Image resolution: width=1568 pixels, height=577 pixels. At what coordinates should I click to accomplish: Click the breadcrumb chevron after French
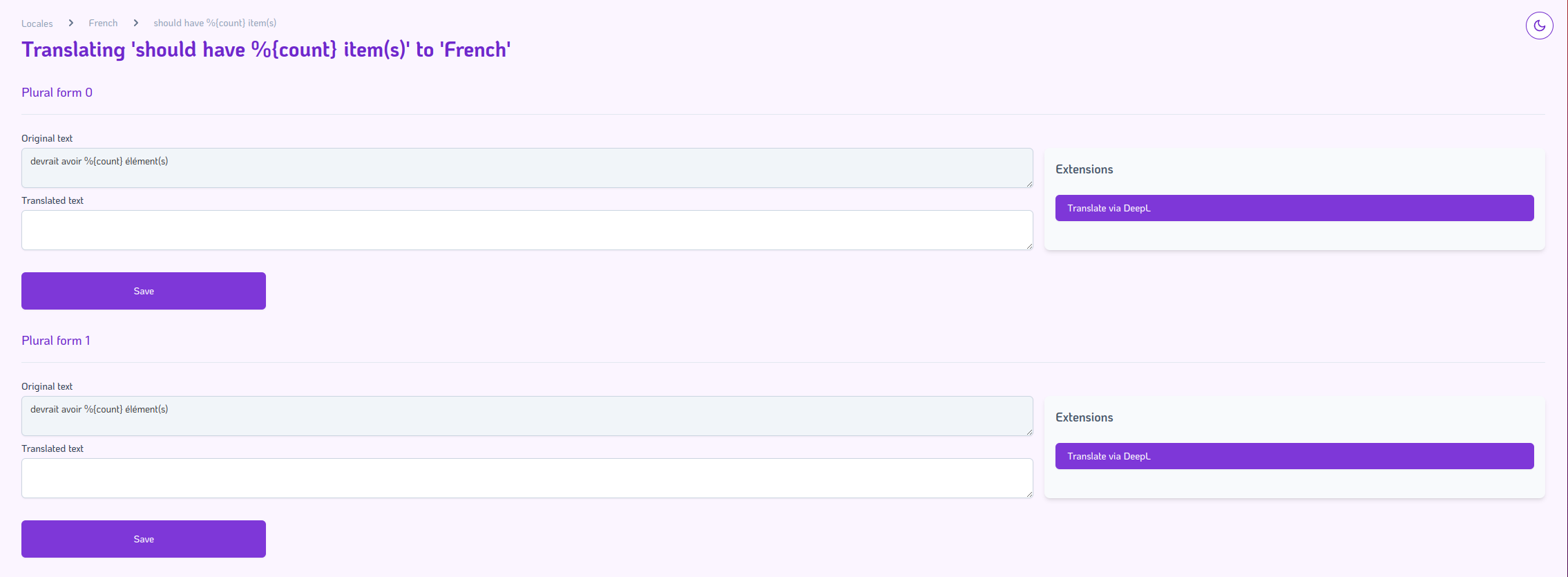(136, 23)
